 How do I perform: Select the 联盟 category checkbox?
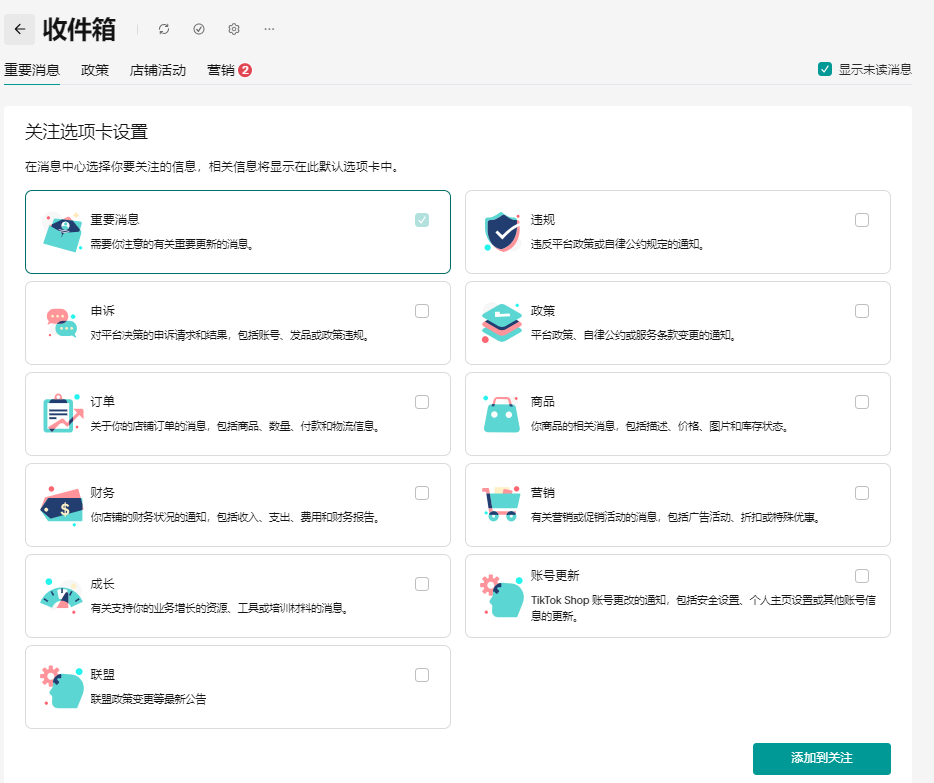[x=422, y=675]
